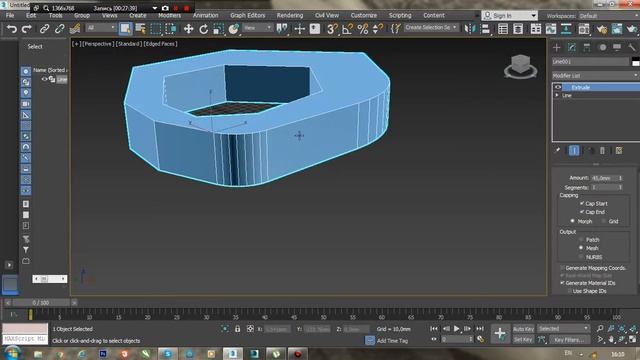This screenshot has height=360, width=640.
Task: Open the Select by Name dialog
Action: [x=140, y=29]
